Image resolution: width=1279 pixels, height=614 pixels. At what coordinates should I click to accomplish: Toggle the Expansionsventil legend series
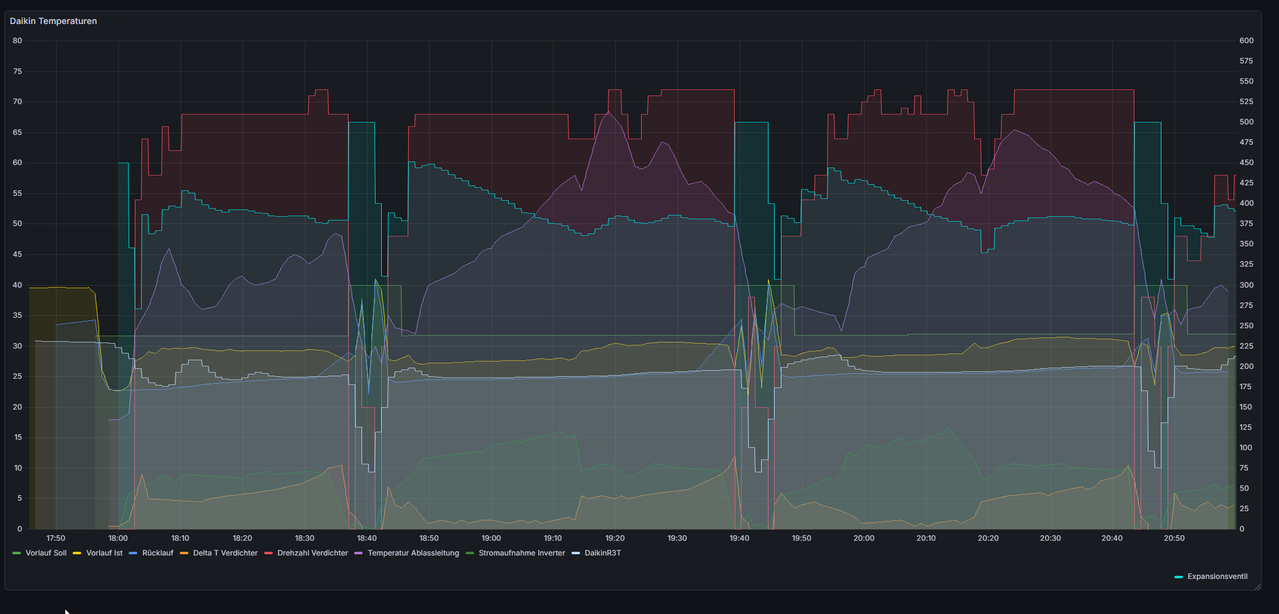point(1217,576)
